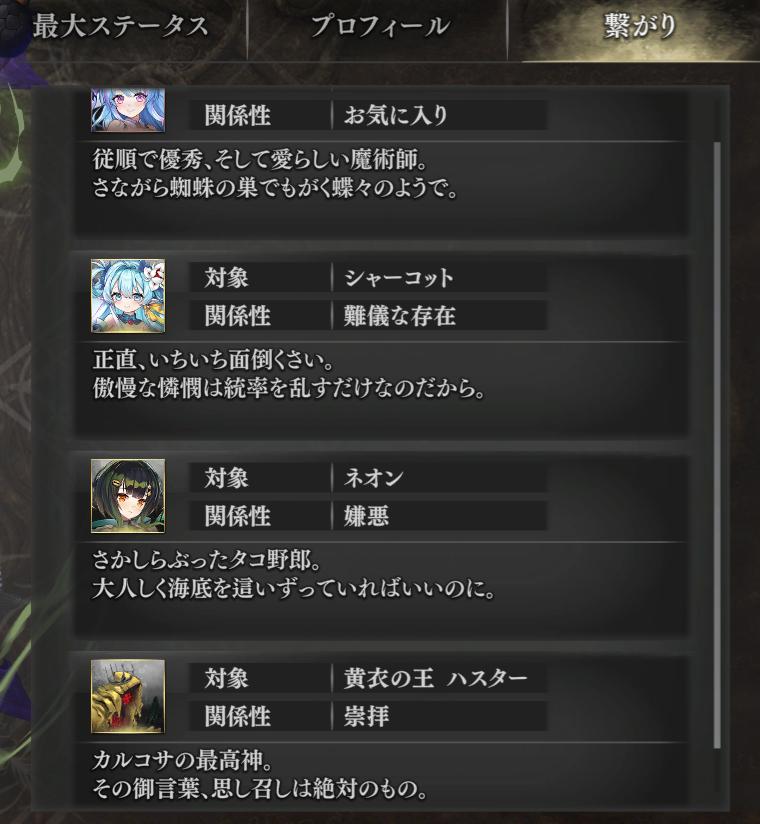Screen dimensions: 760x824
Task: Click the name シャーコット in 対象 field
Action: pyautogui.click(x=398, y=277)
